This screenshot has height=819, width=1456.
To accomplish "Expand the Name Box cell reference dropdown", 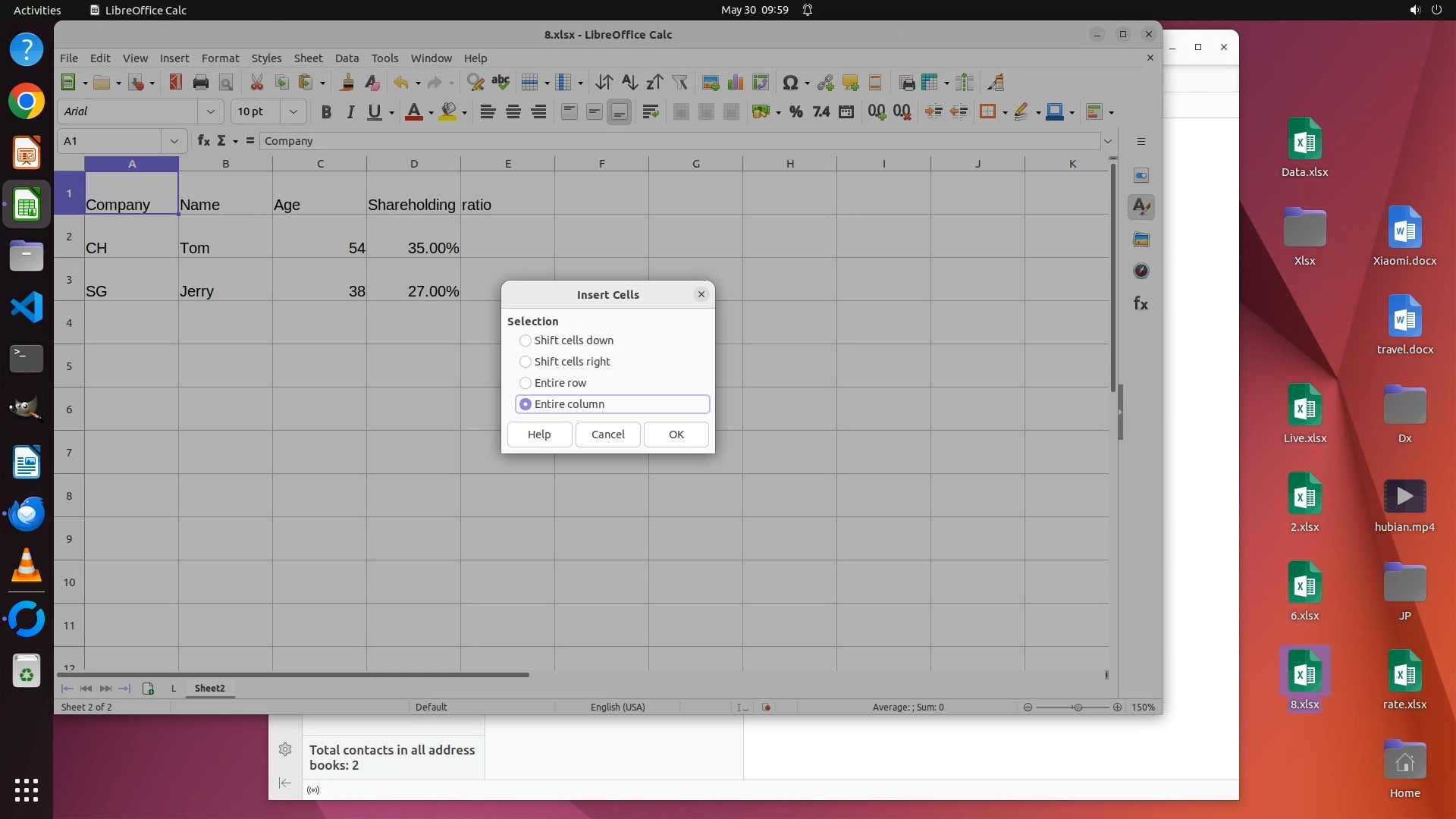I will click(x=174, y=141).
